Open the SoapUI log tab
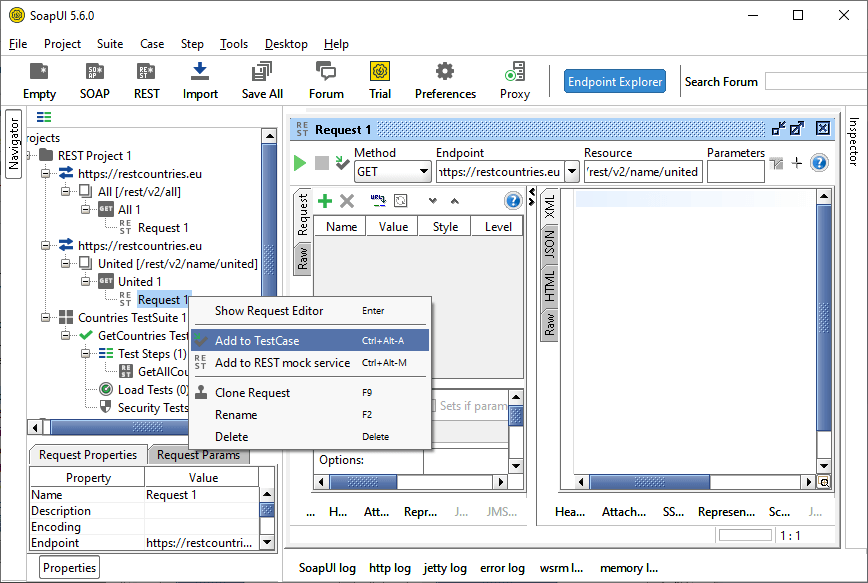This screenshot has height=583, width=868. click(x=327, y=568)
